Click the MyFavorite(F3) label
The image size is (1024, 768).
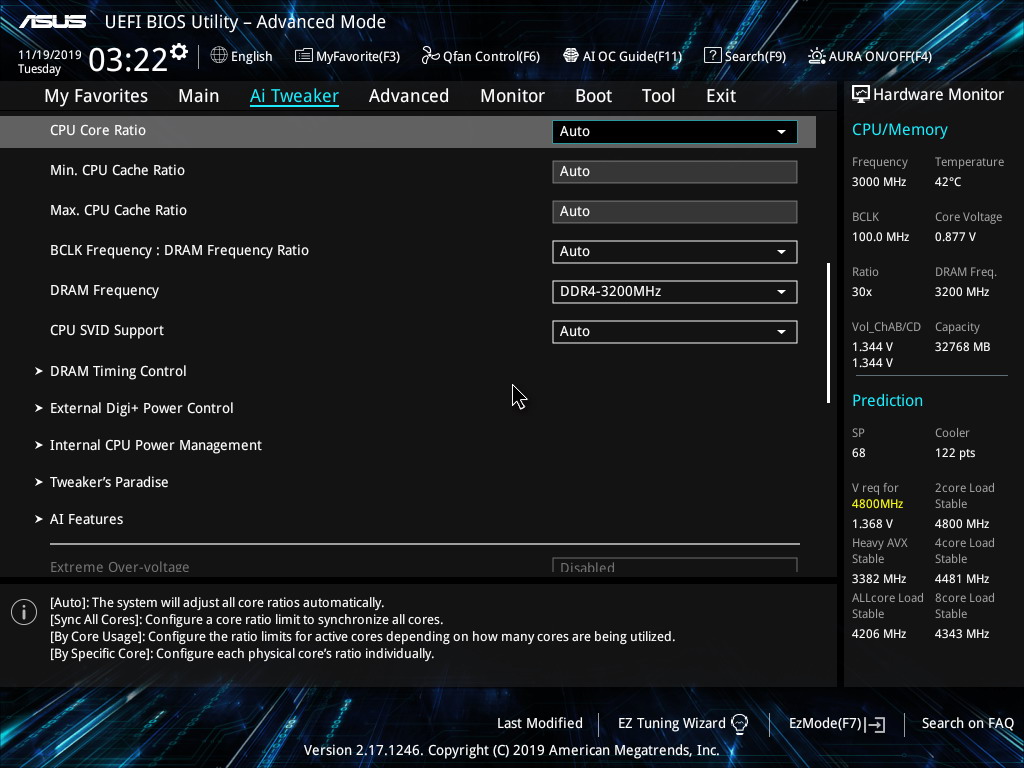point(358,56)
